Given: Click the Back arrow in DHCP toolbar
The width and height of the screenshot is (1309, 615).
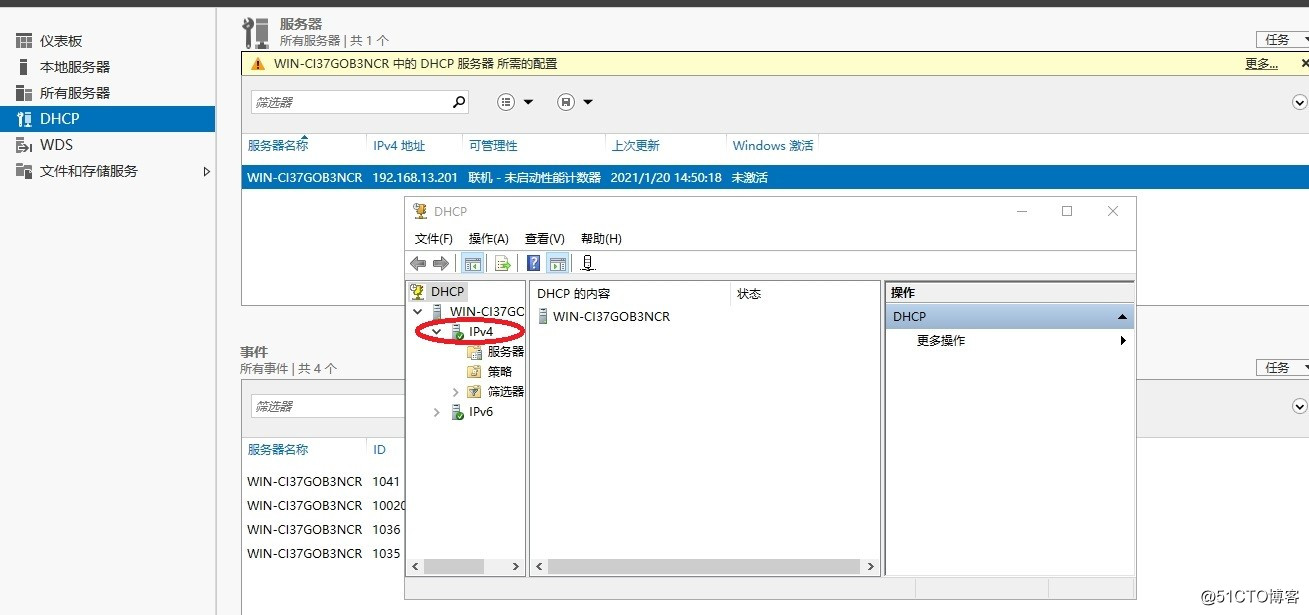Looking at the screenshot, I should tap(418, 263).
